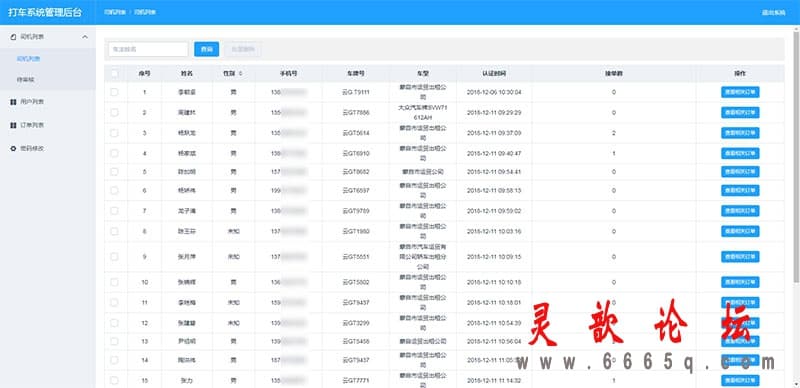Click the 认证时间 column header
The width and height of the screenshot is (800, 388).
click(494, 74)
